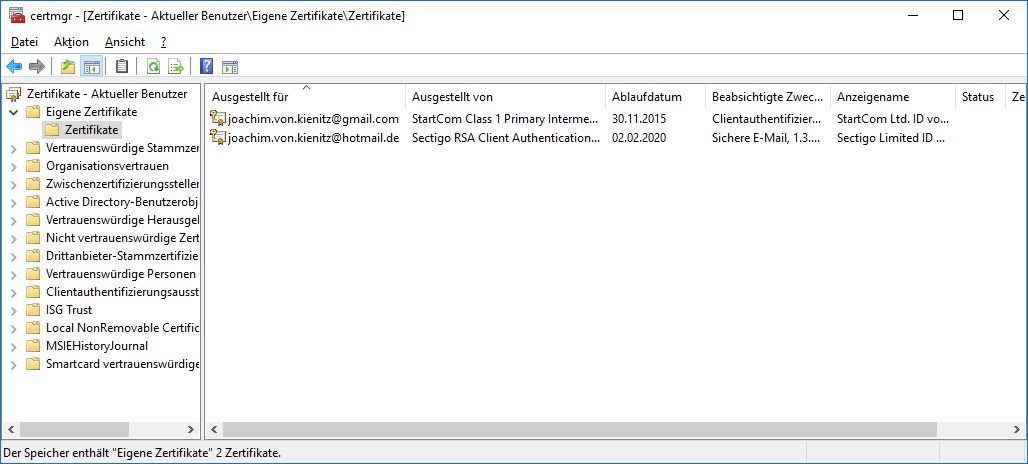
Task: Select the certificate icon for joachim.von.kienitz@gmail.com
Action: pyautogui.click(x=218, y=119)
